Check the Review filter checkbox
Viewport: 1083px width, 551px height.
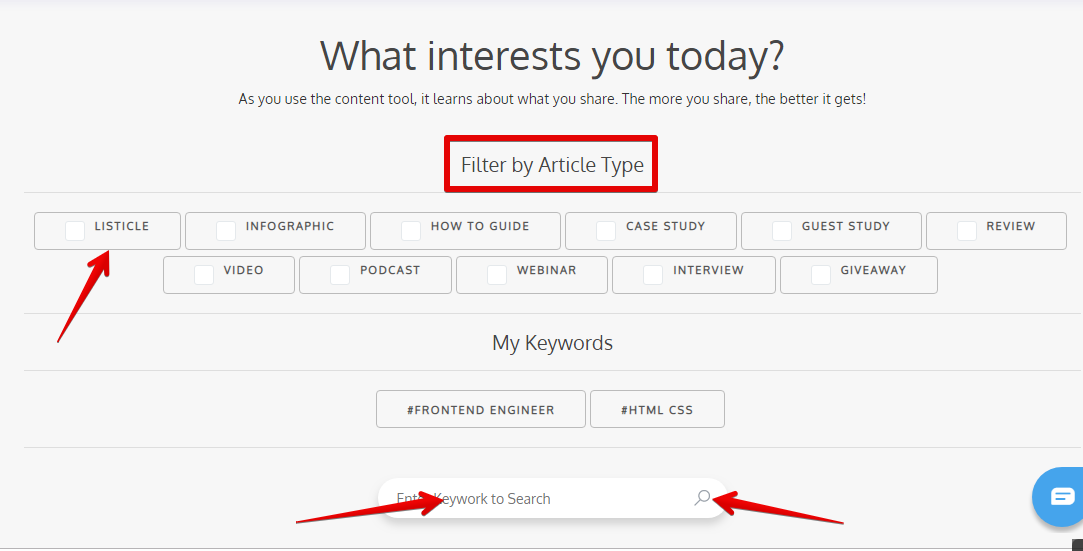pyautogui.click(x=967, y=231)
